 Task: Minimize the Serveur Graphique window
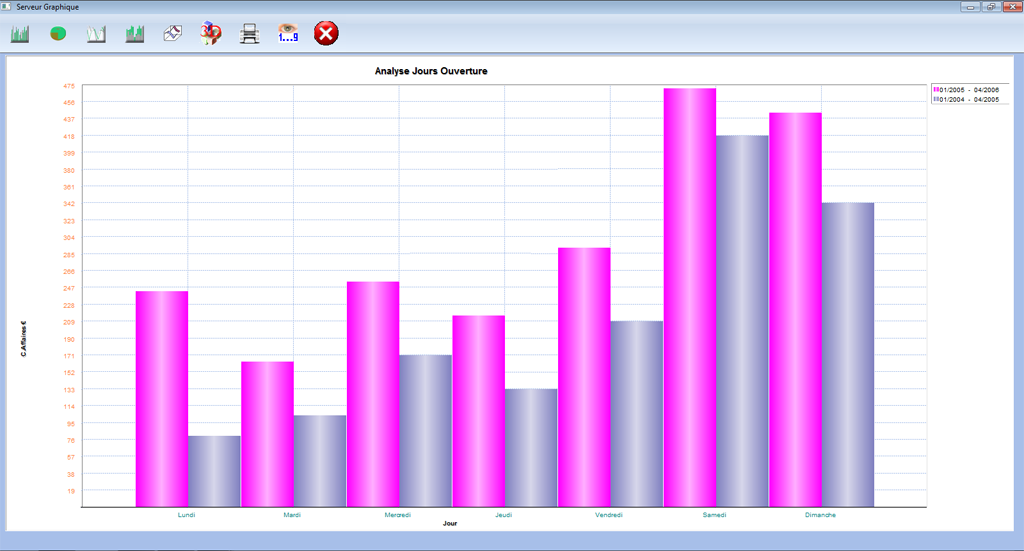tap(970, 6)
